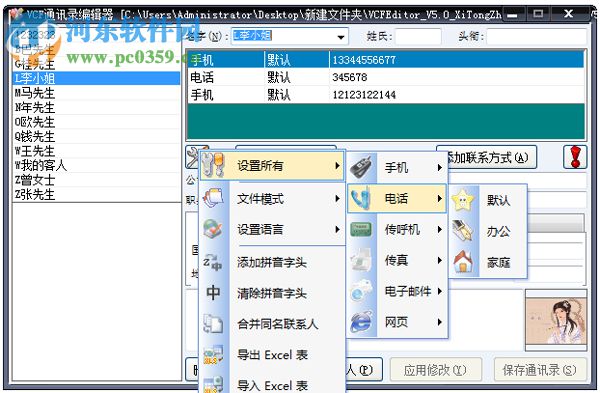Open the 设置语言 submenu
Screen dimensions: 600x393
271,229
